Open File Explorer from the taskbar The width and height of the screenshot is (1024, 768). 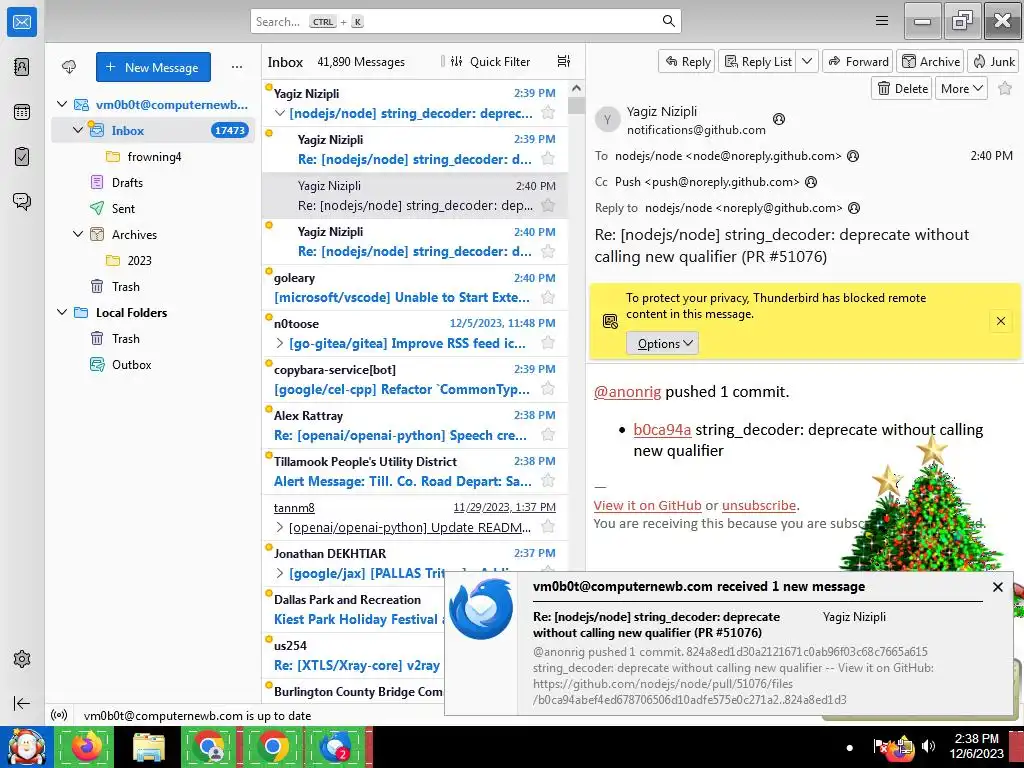148,747
